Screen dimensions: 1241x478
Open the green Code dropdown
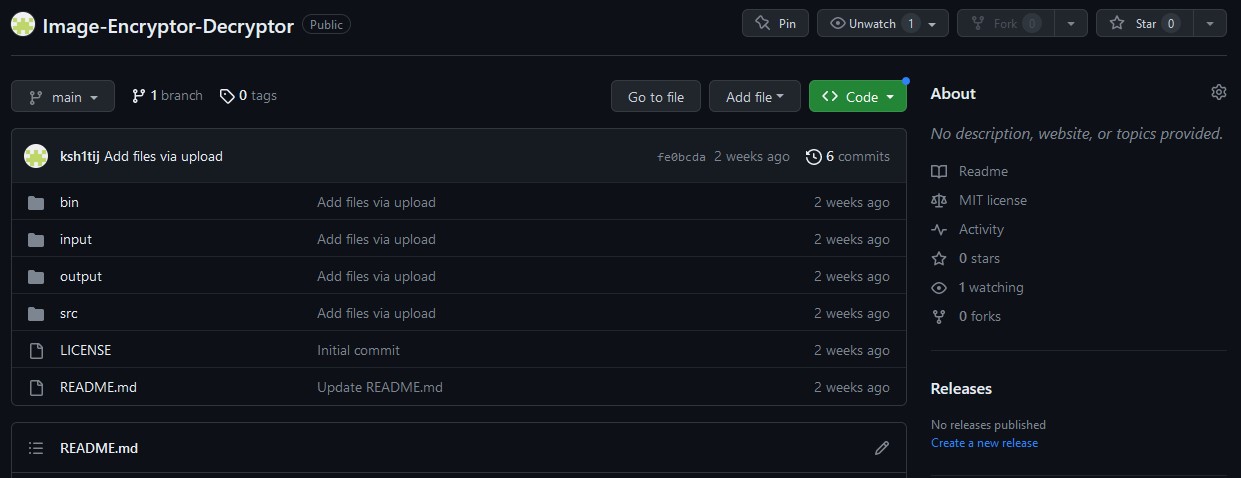pyautogui.click(x=858, y=96)
